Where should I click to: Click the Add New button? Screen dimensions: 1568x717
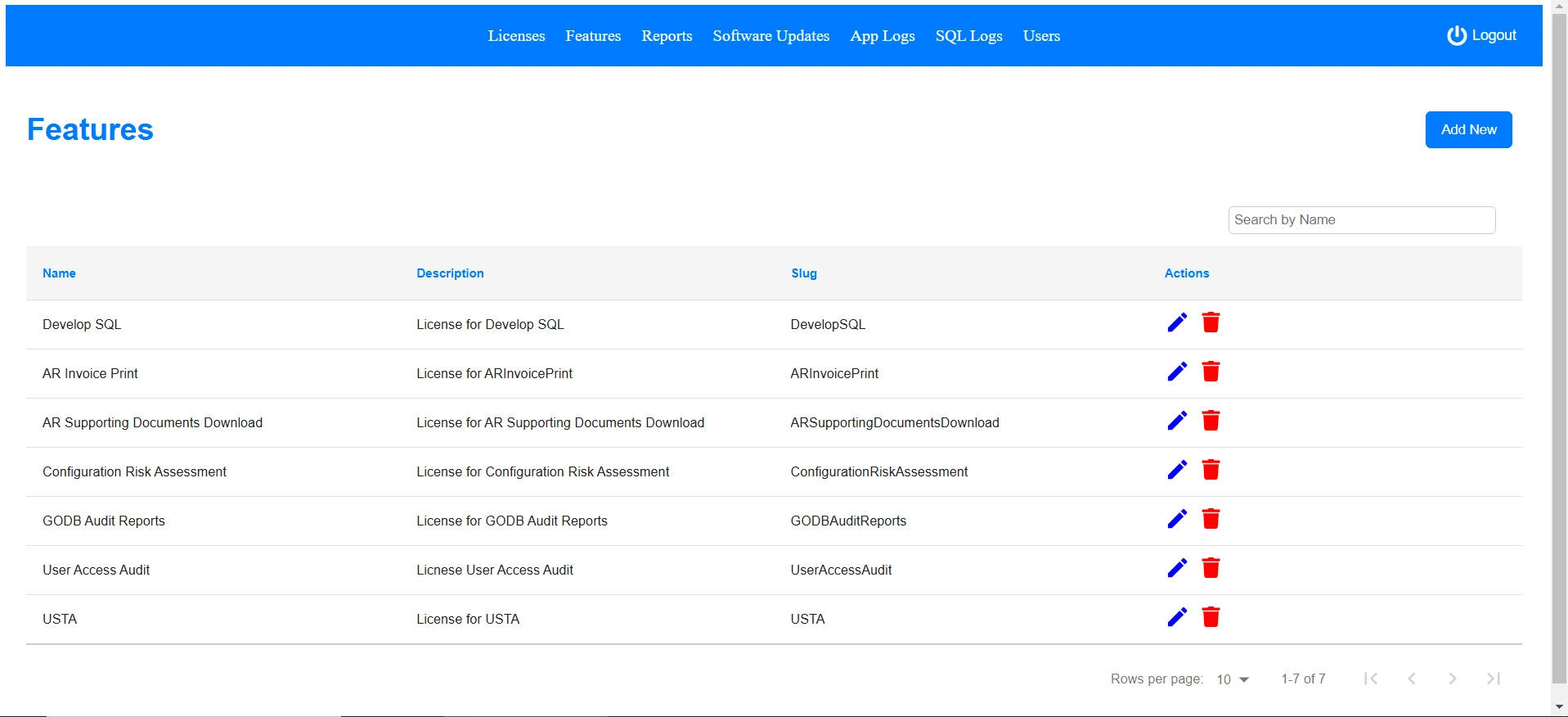[x=1468, y=130]
